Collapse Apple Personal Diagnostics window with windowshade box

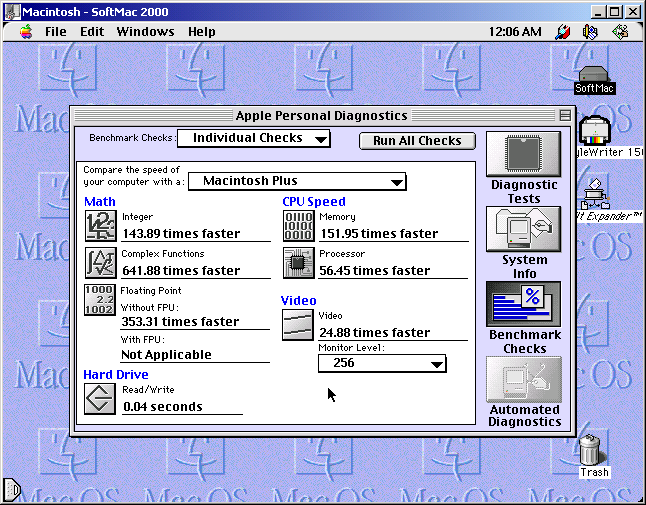click(565, 115)
